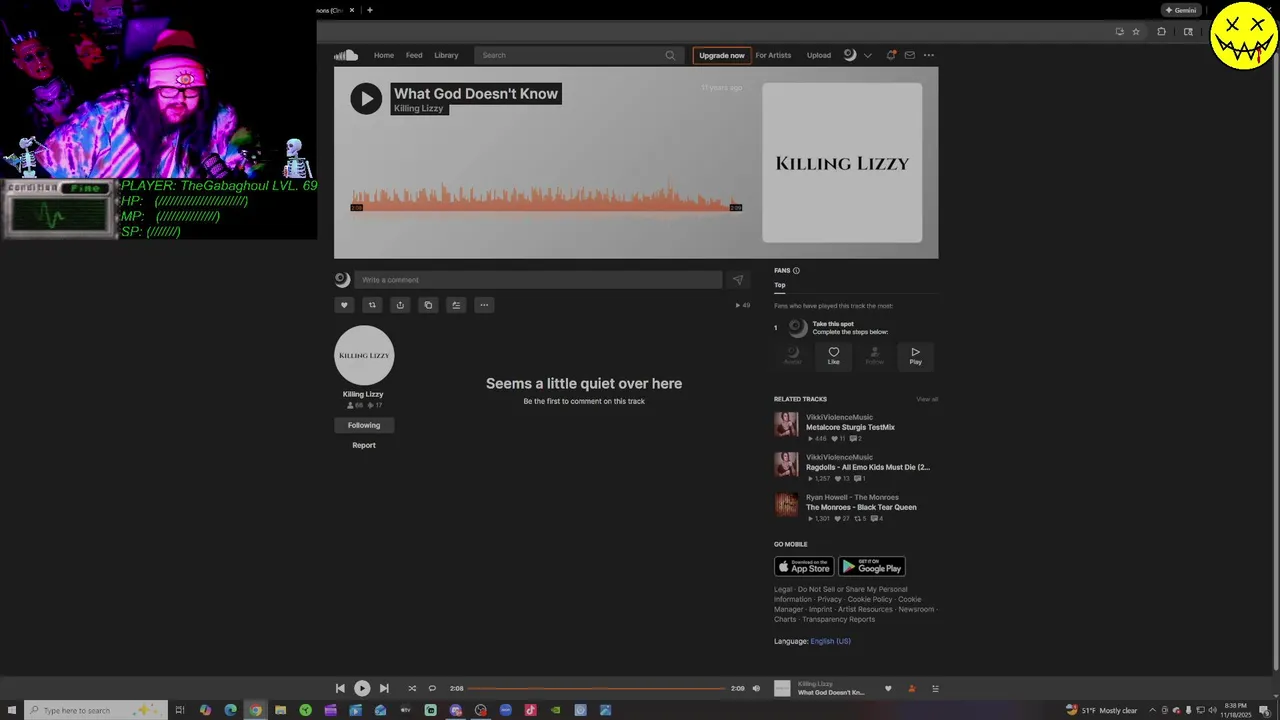Open TikTok from the taskbar
The width and height of the screenshot is (1280, 720).
click(x=530, y=710)
